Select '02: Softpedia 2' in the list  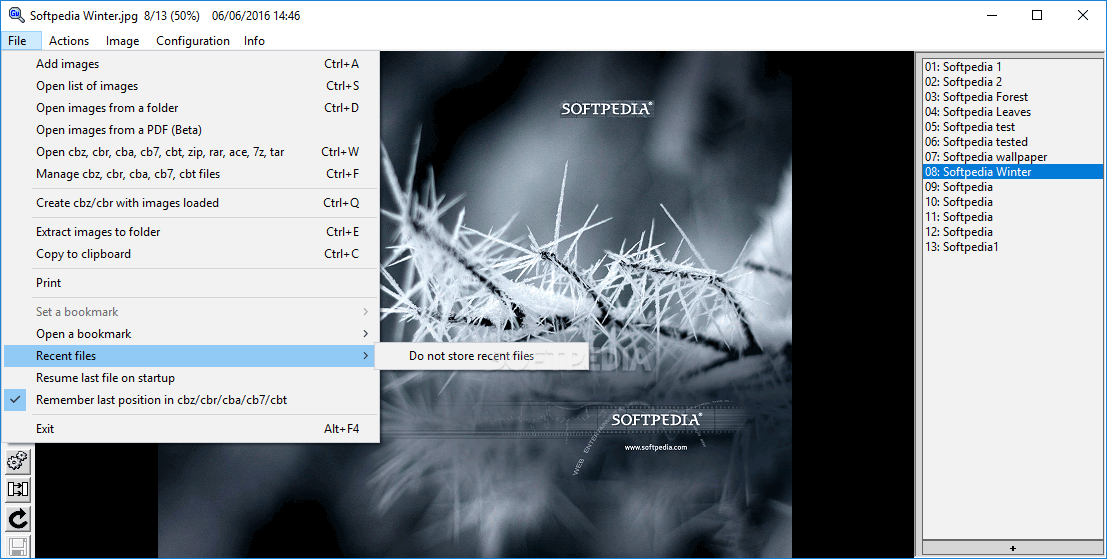tap(1012, 82)
